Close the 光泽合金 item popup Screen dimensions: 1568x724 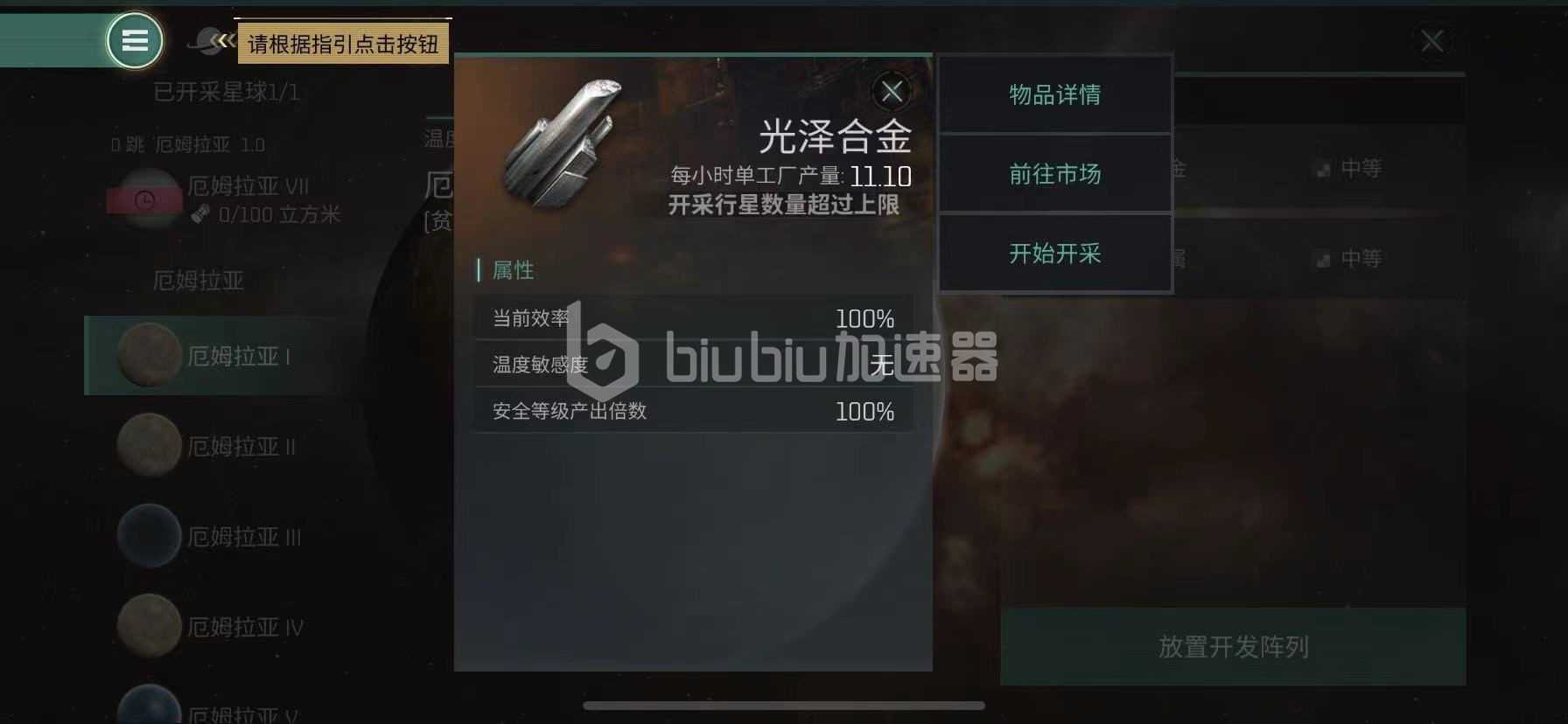tap(892, 91)
